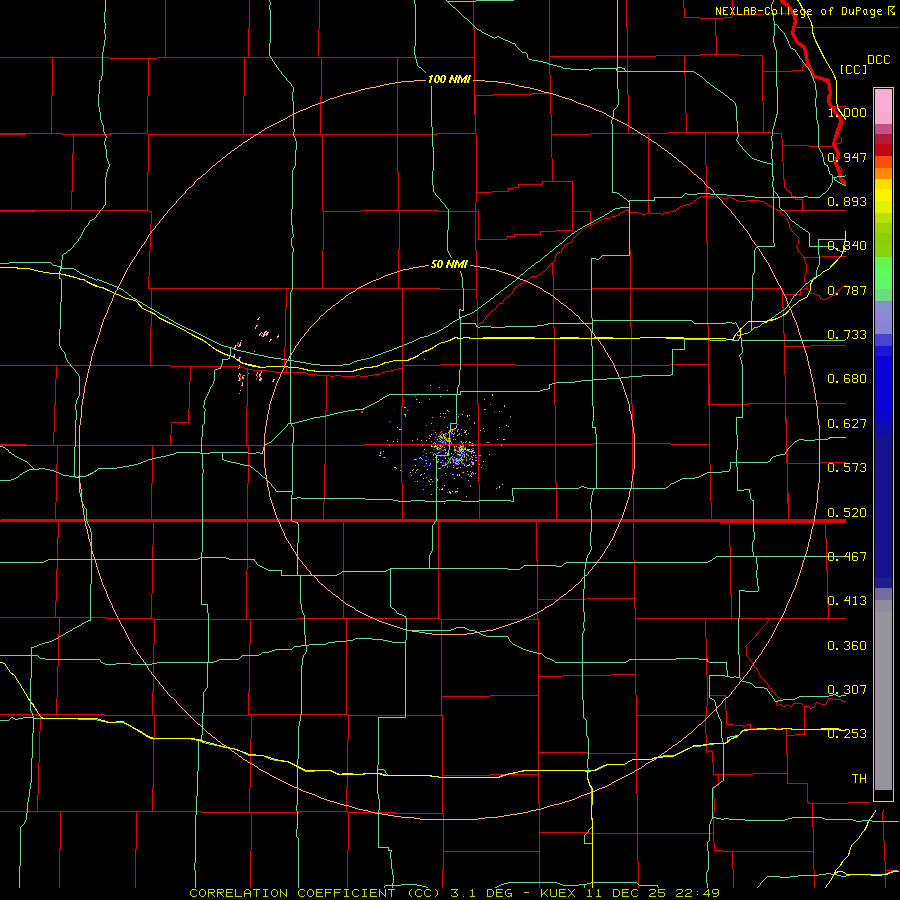This screenshot has width=900, height=900.
Task: Click the pink radar echoes west of the 50 NMI ring
Action: click(x=257, y=356)
